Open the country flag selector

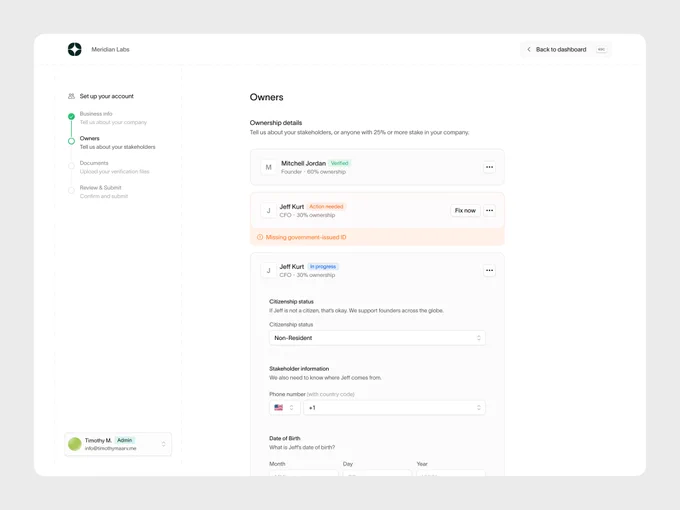click(284, 408)
